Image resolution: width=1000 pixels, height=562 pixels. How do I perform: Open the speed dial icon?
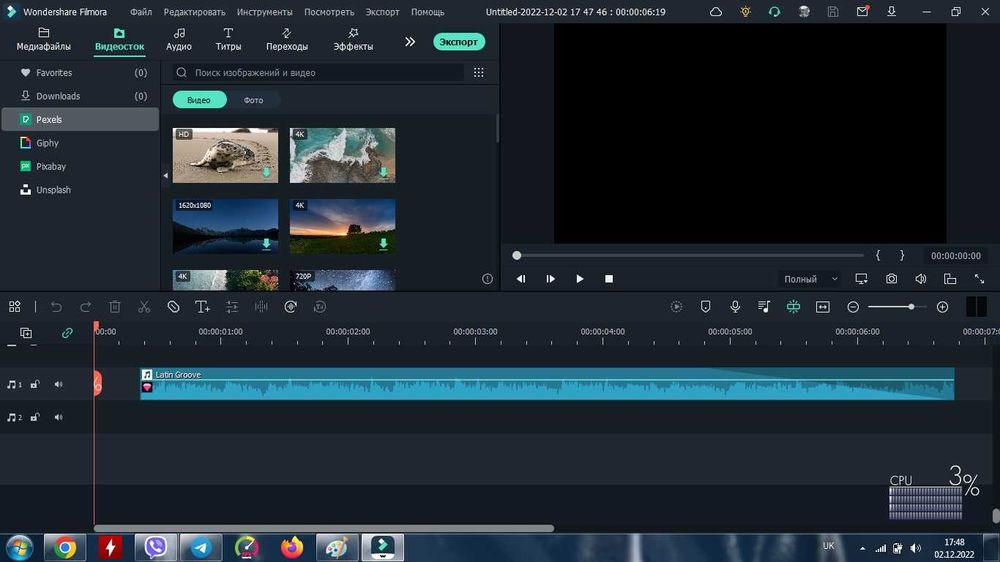pyautogui.click(x=291, y=307)
